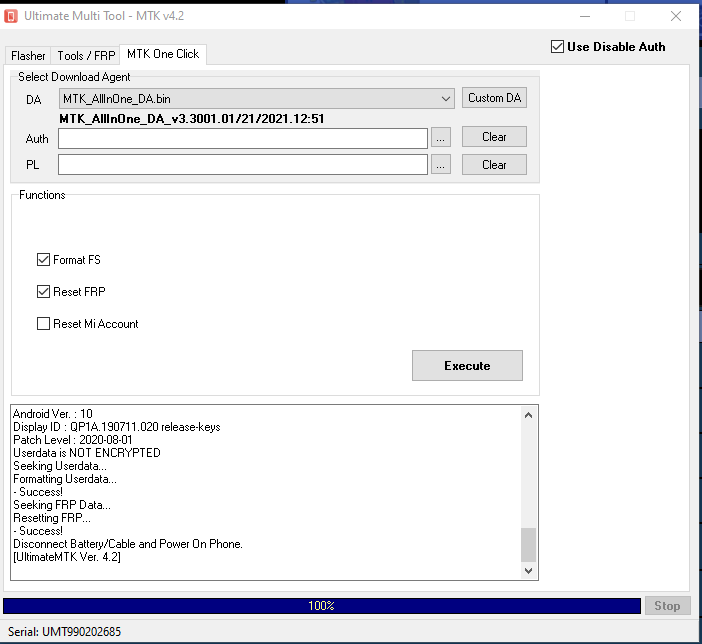Click the MTK_AllInOne_DA_v3.3001 version label
Screen dimensions: 702x644
tap(192, 119)
